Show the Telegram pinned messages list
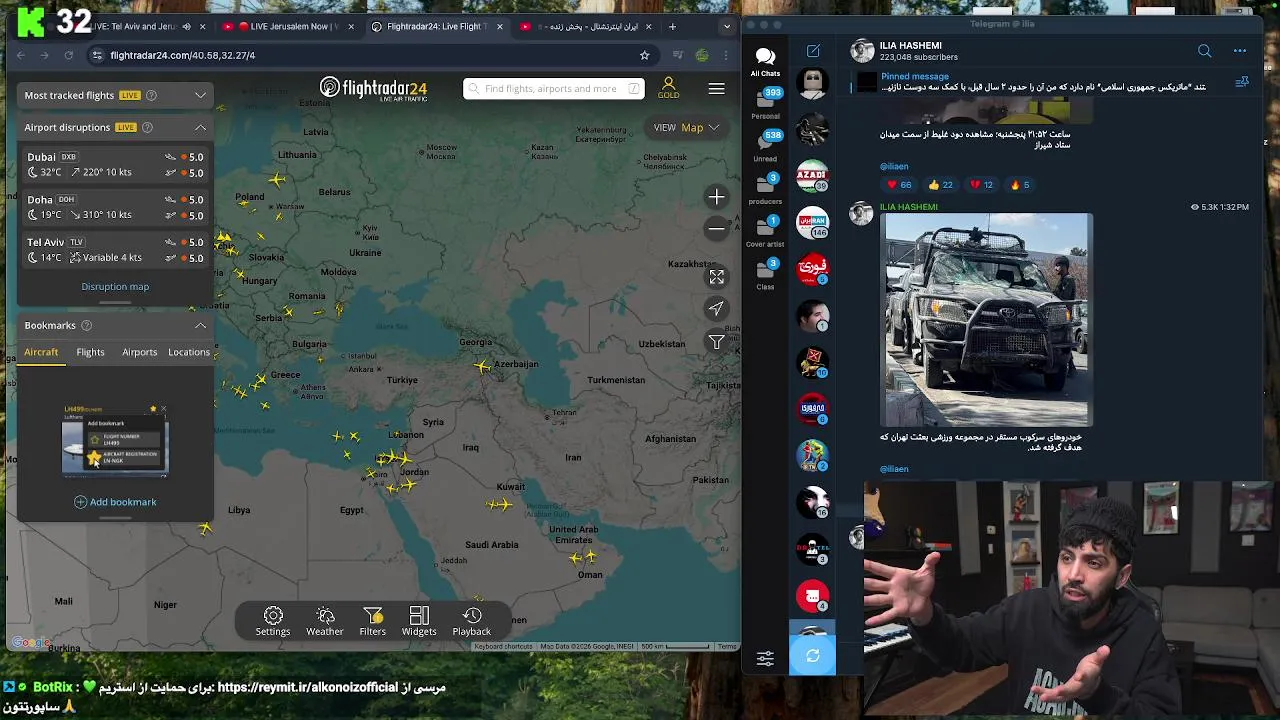The width and height of the screenshot is (1280, 720). coord(1242,82)
